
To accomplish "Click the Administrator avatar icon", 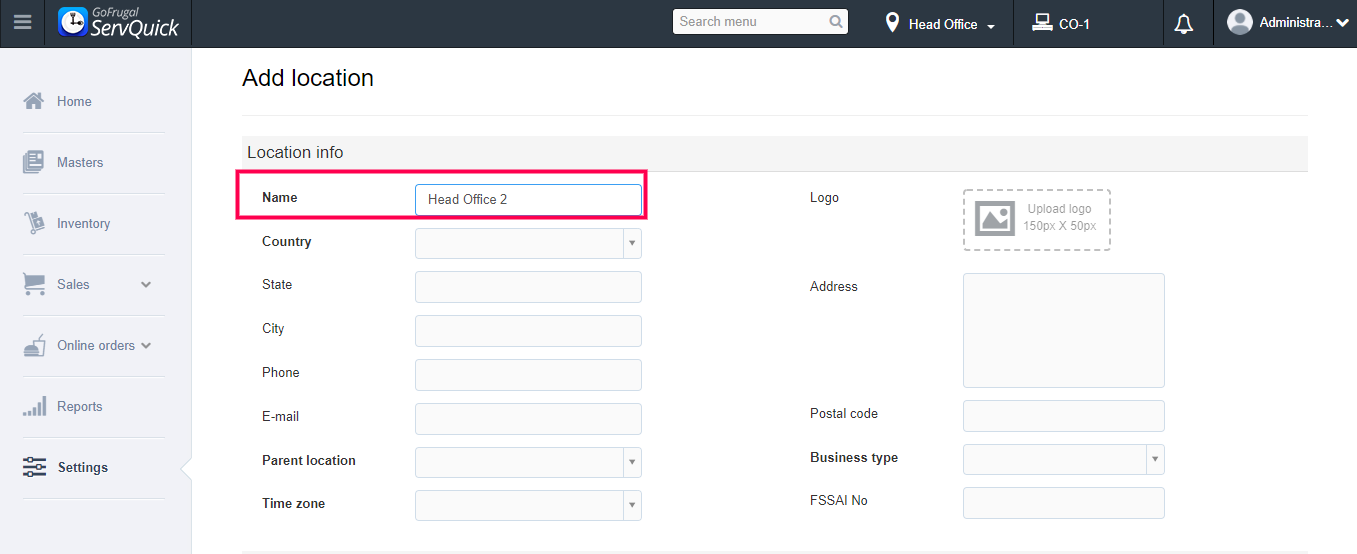I will point(1240,22).
